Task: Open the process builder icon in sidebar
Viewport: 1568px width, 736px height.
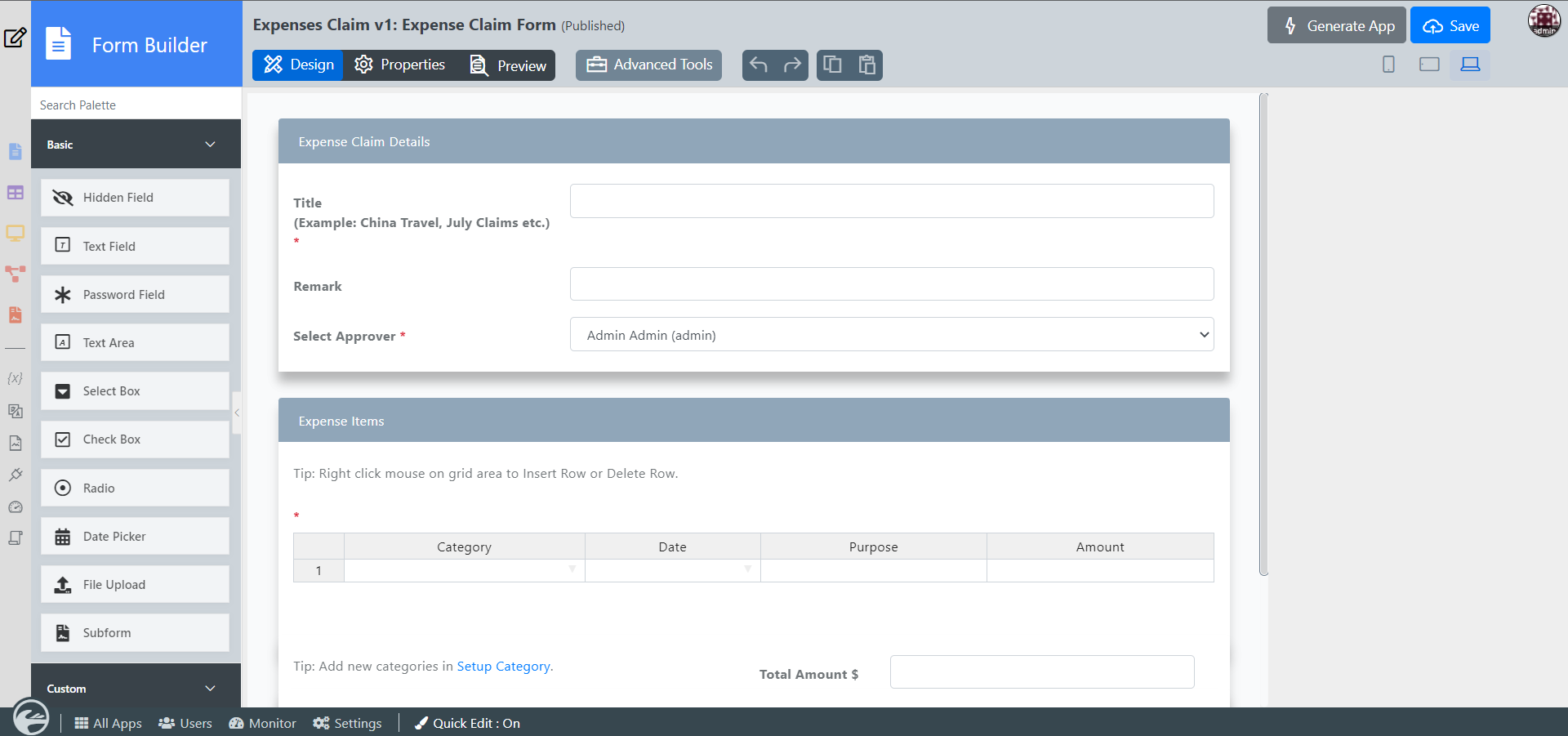Action: pos(15,274)
